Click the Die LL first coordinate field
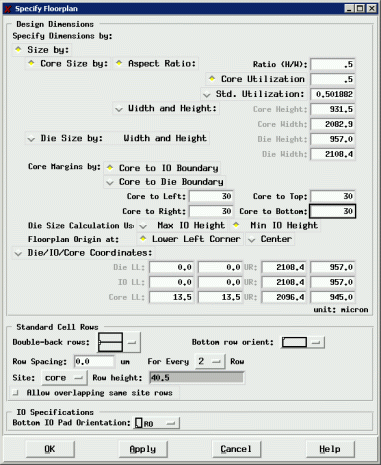The image size is (381, 465). 171,267
